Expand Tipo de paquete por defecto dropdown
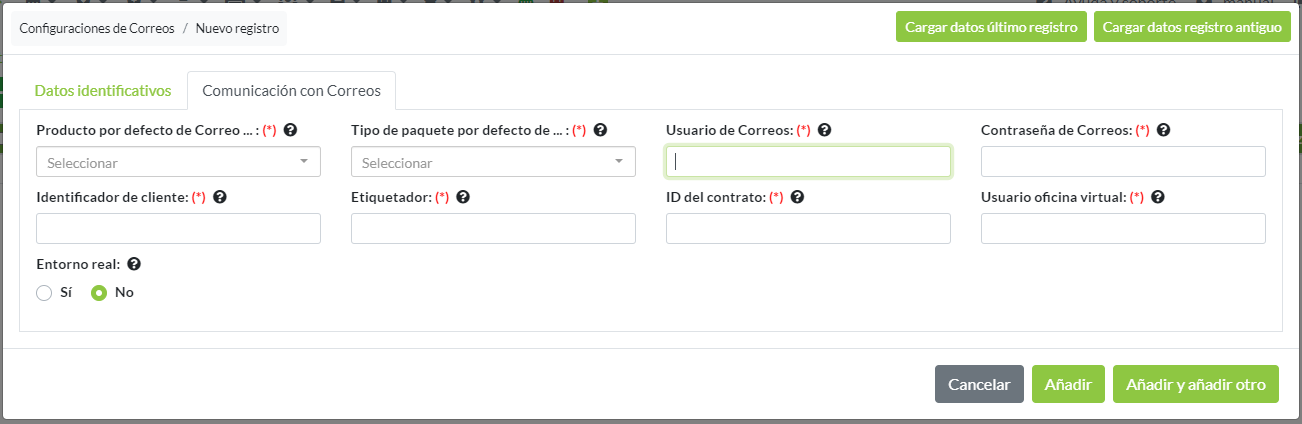 pos(493,162)
